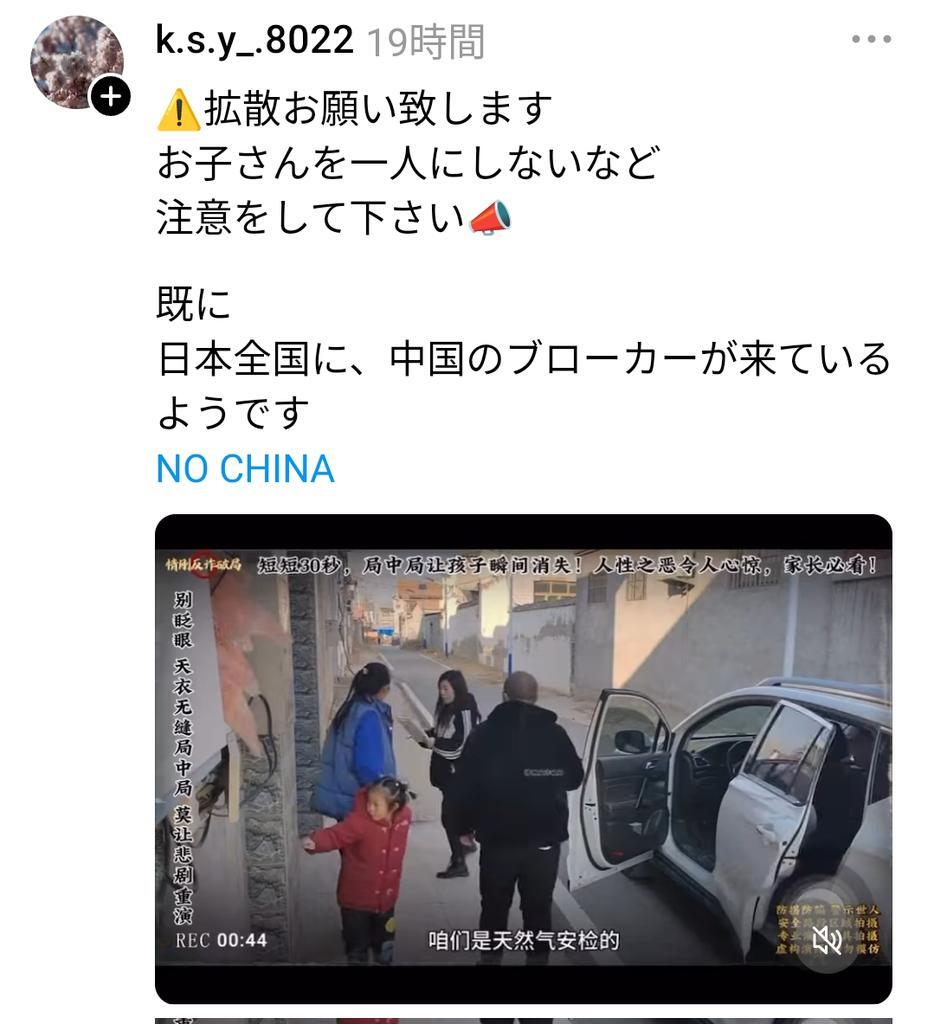Click the yellow warning sign emoji
Image resolution: width=934 pixels, height=1024 pixels.
pos(178,110)
